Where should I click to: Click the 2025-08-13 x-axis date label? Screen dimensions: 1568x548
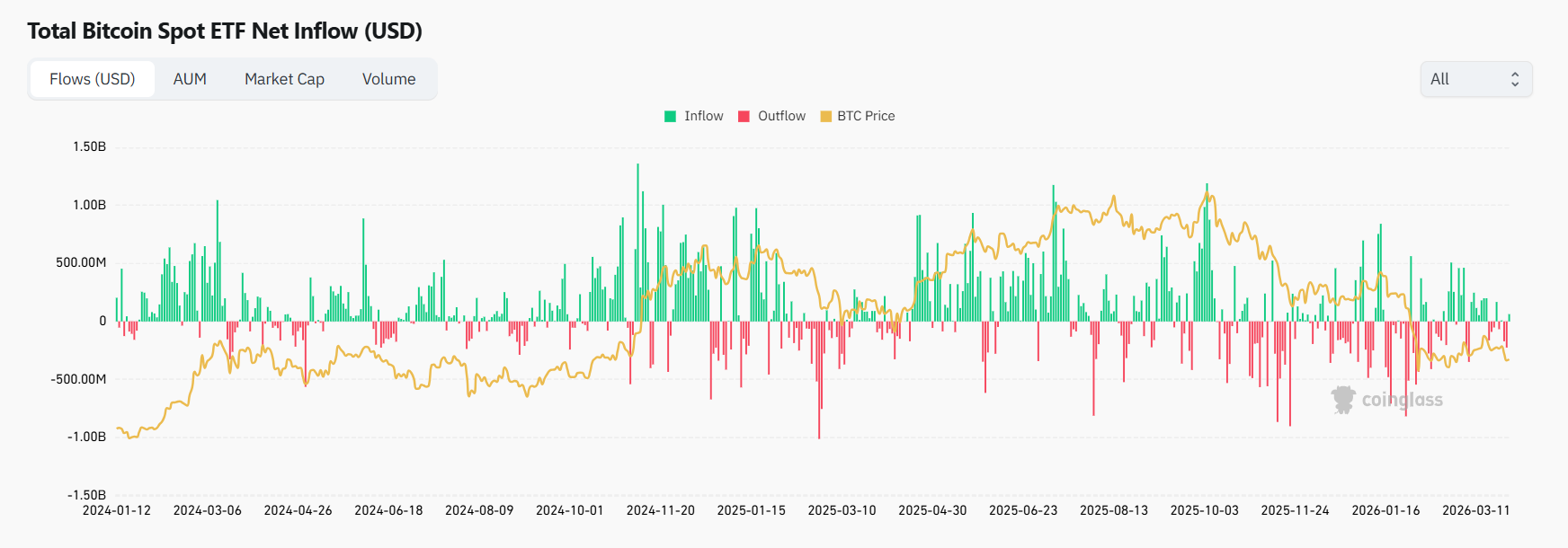1113,510
